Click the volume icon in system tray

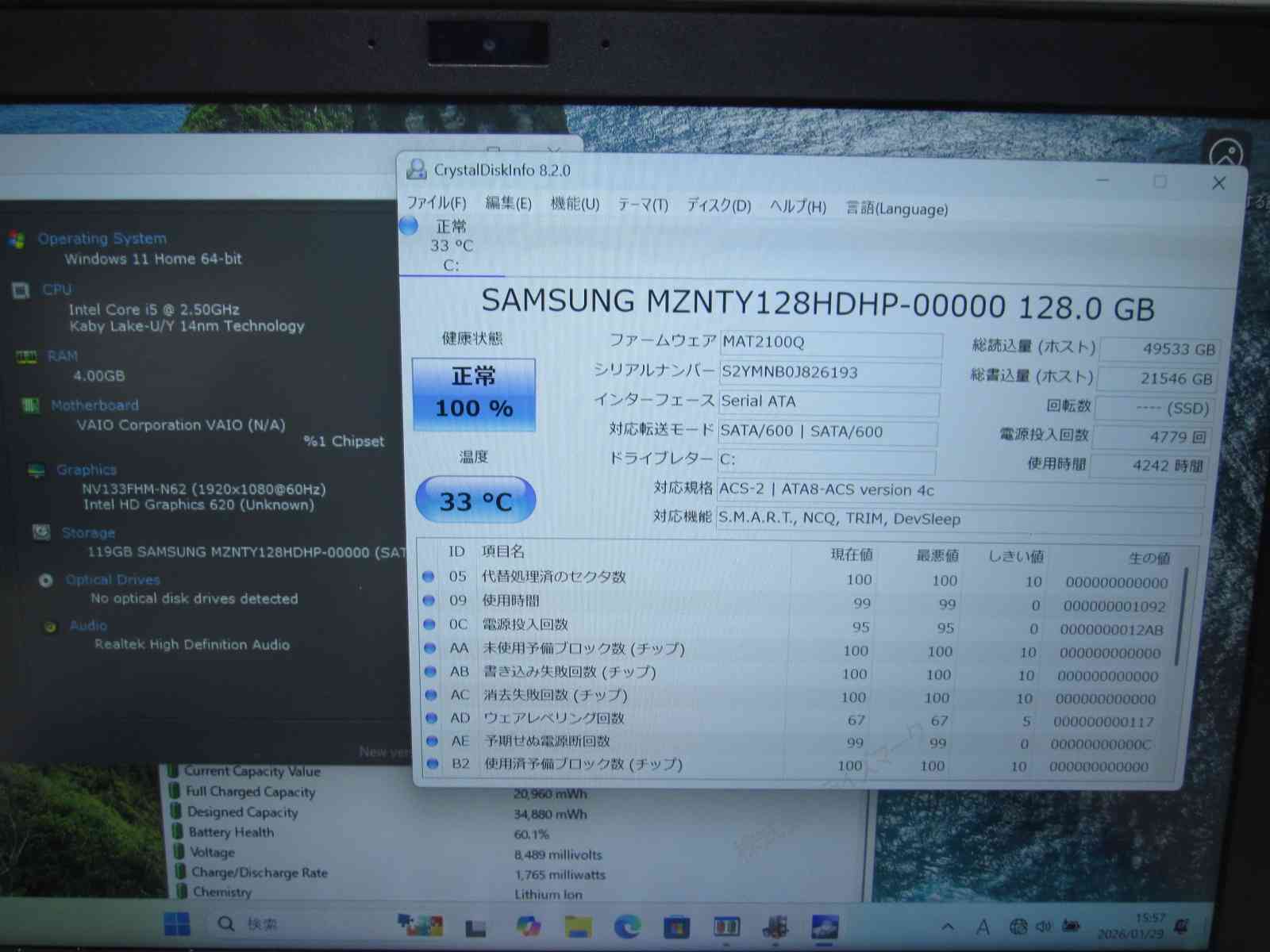click(1043, 926)
